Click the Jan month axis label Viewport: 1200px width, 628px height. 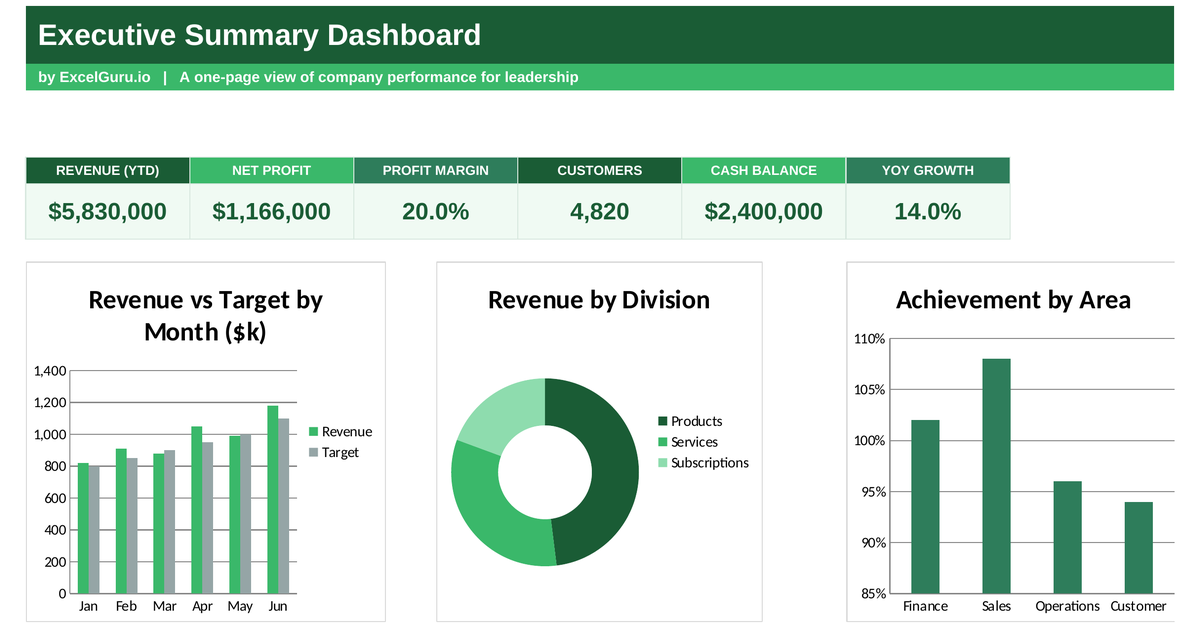[88, 607]
